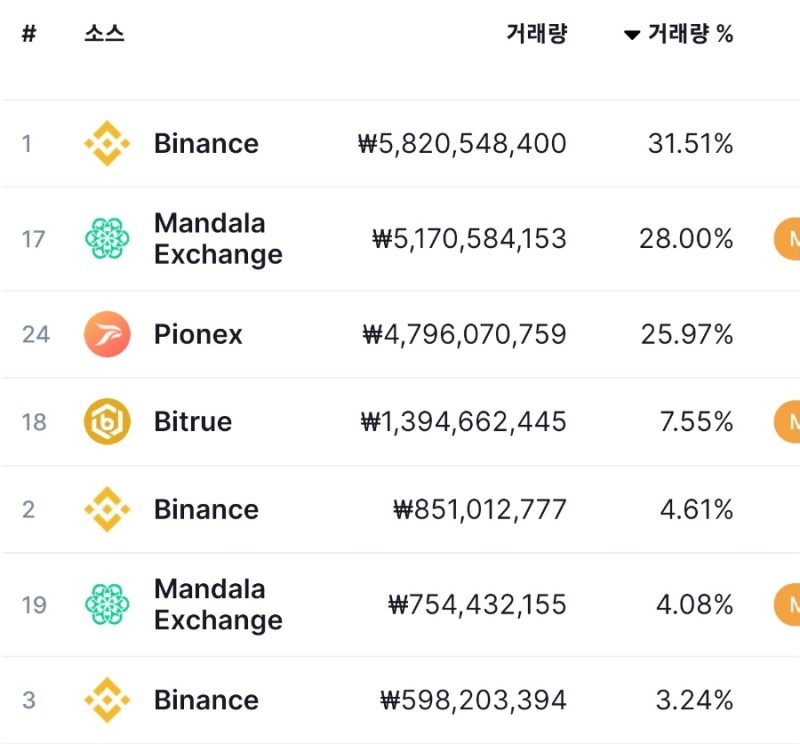This screenshot has height=744, width=800.
Task: Click the Binance logo in row 3
Action: click(x=107, y=700)
